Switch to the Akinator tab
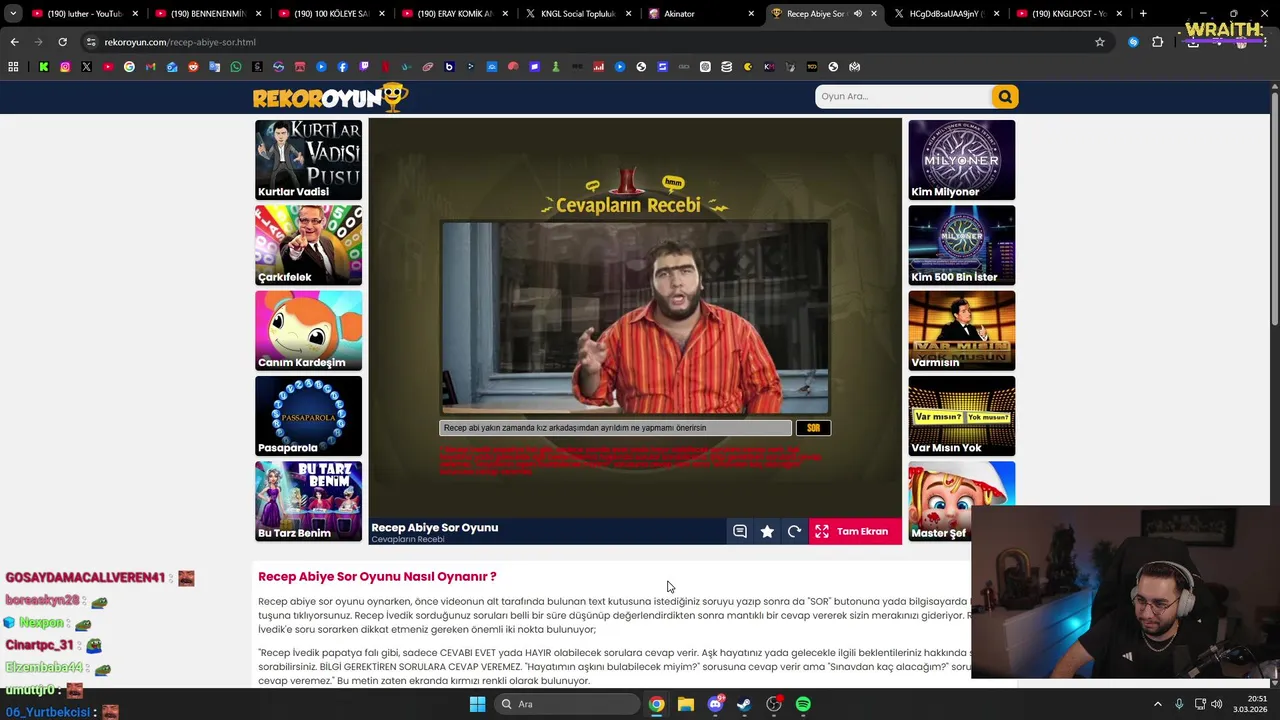The width and height of the screenshot is (1280, 720). (700, 14)
